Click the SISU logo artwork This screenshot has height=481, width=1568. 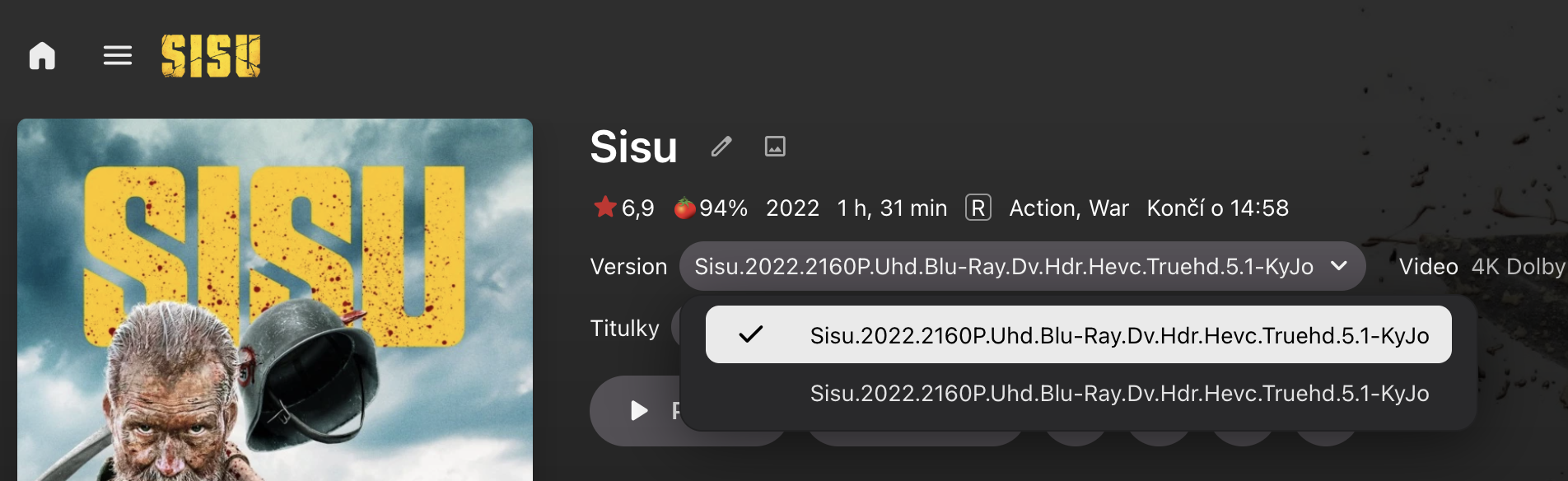[x=212, y=55]
